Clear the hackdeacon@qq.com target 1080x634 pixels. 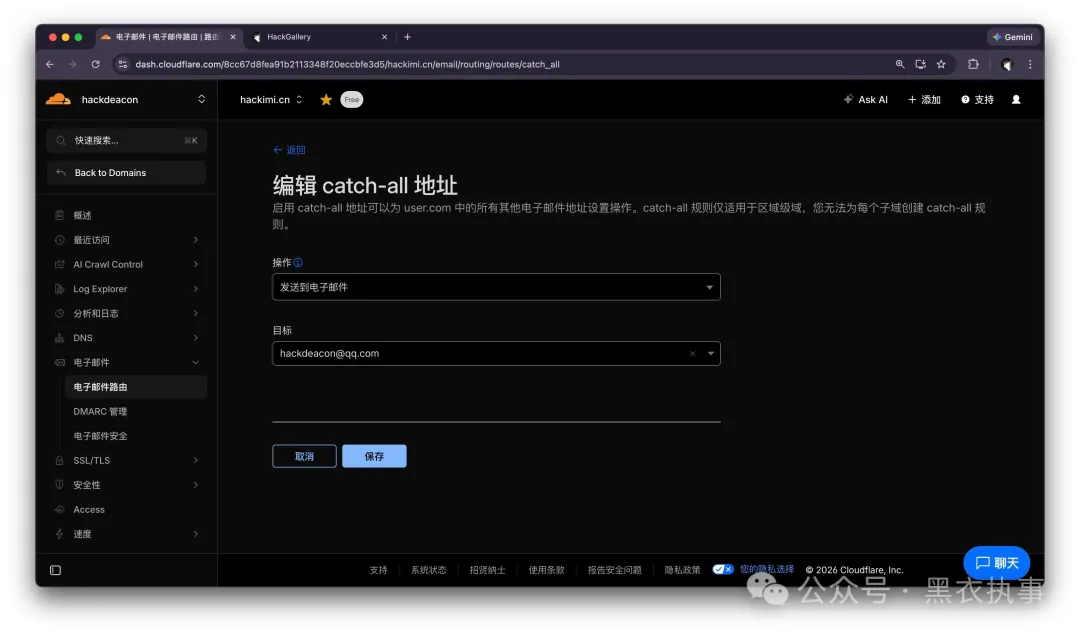pos(692,354)
